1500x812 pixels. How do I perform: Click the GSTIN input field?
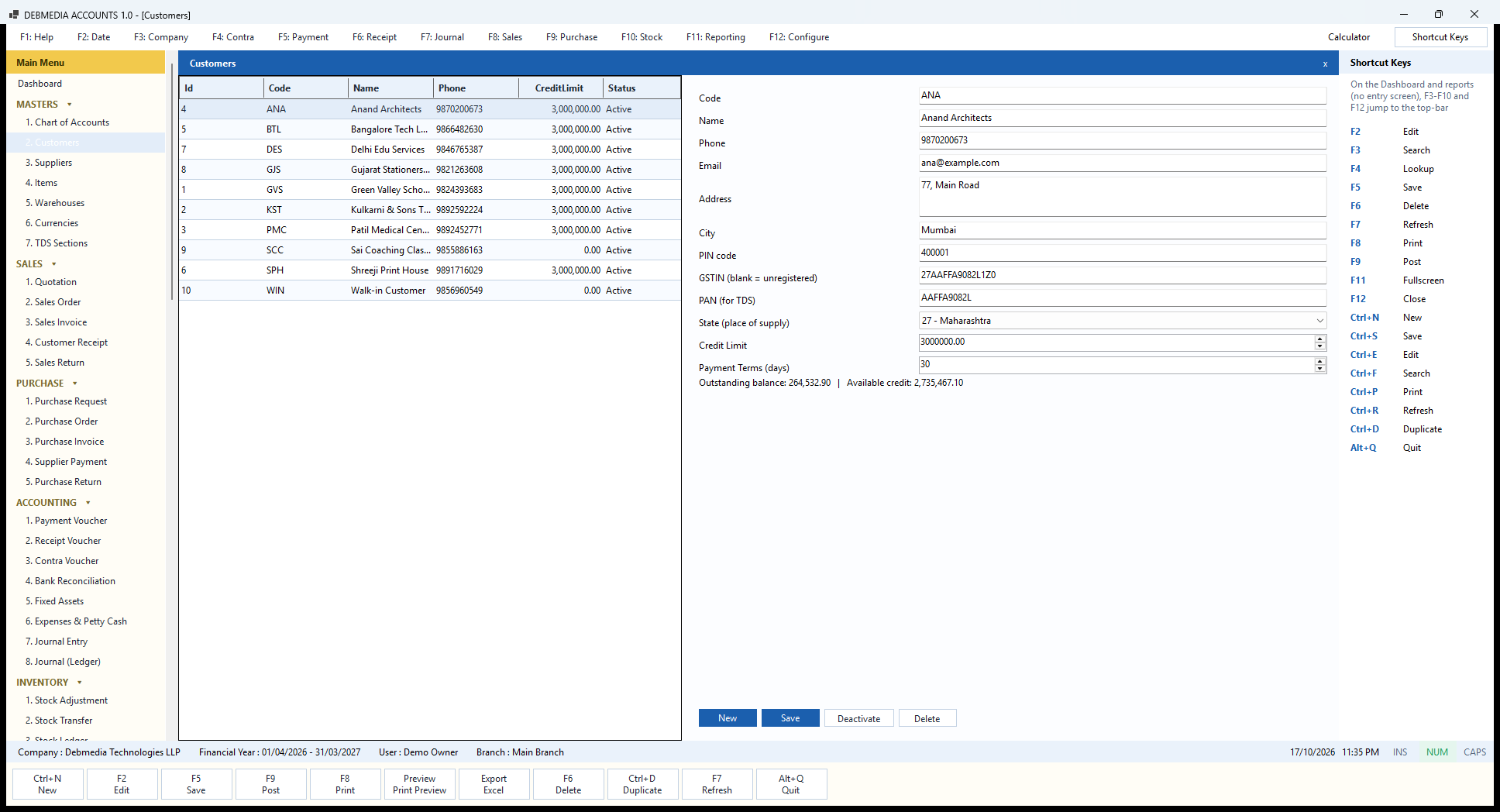[1123, 275]
